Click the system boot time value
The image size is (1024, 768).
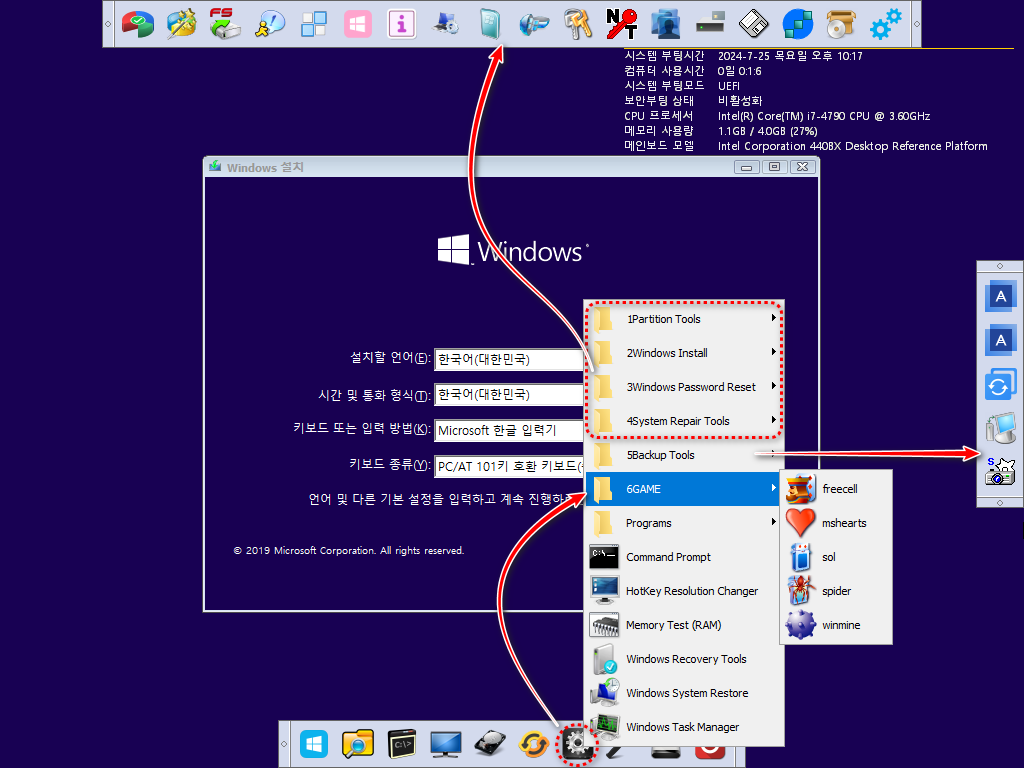click(790, 56)
